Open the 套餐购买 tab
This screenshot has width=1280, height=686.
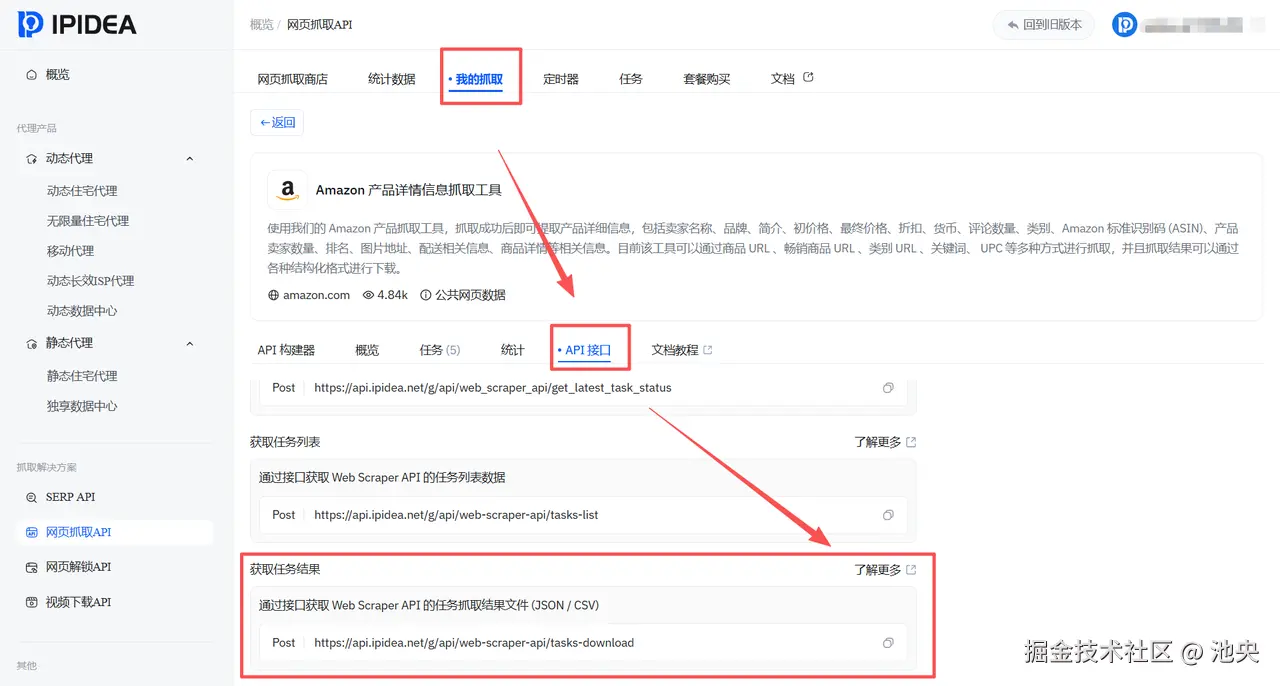tap(707, 79)
